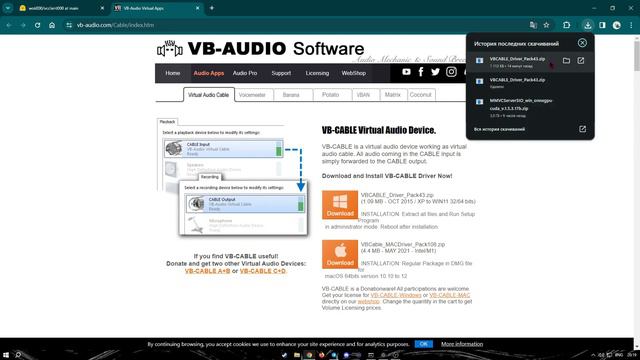Open the VB-CABLE-Windows license link
This screenshot has width=640, height=360.
click(396, 295)
